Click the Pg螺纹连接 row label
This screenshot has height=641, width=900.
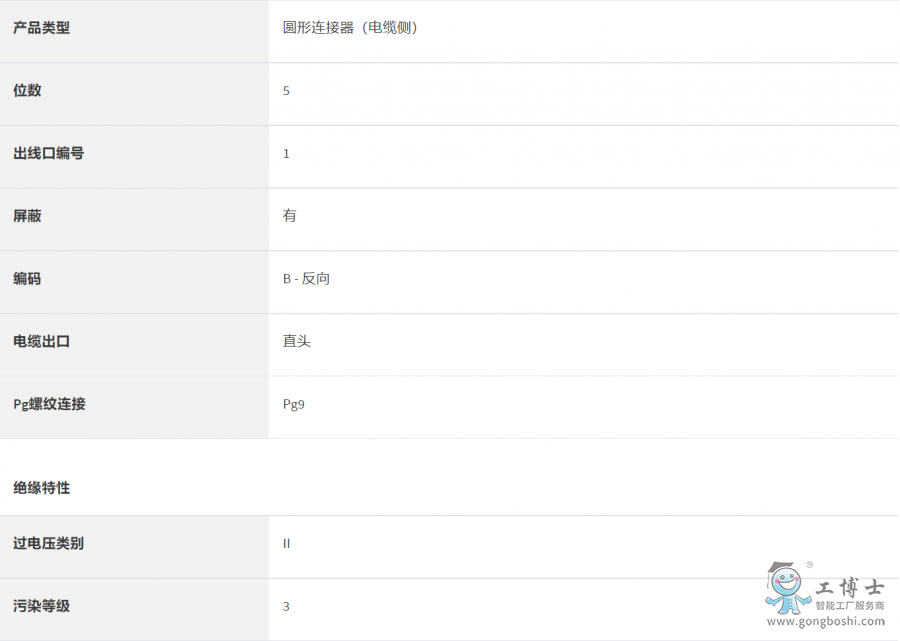pos(49,405)
